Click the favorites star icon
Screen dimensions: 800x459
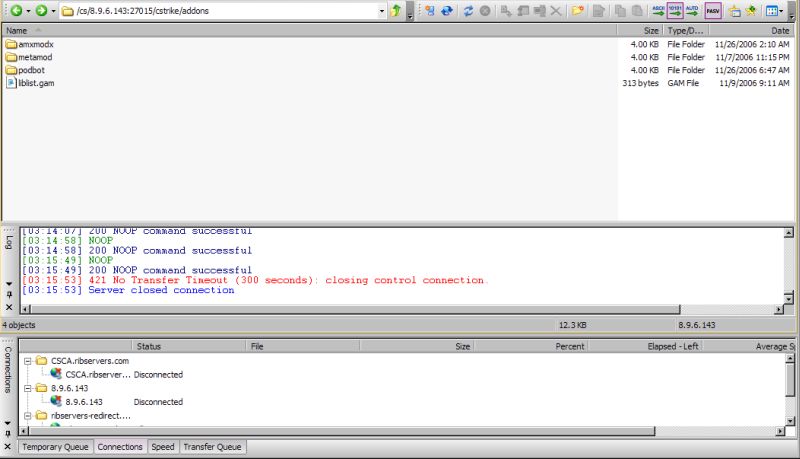tap(750, 11)
